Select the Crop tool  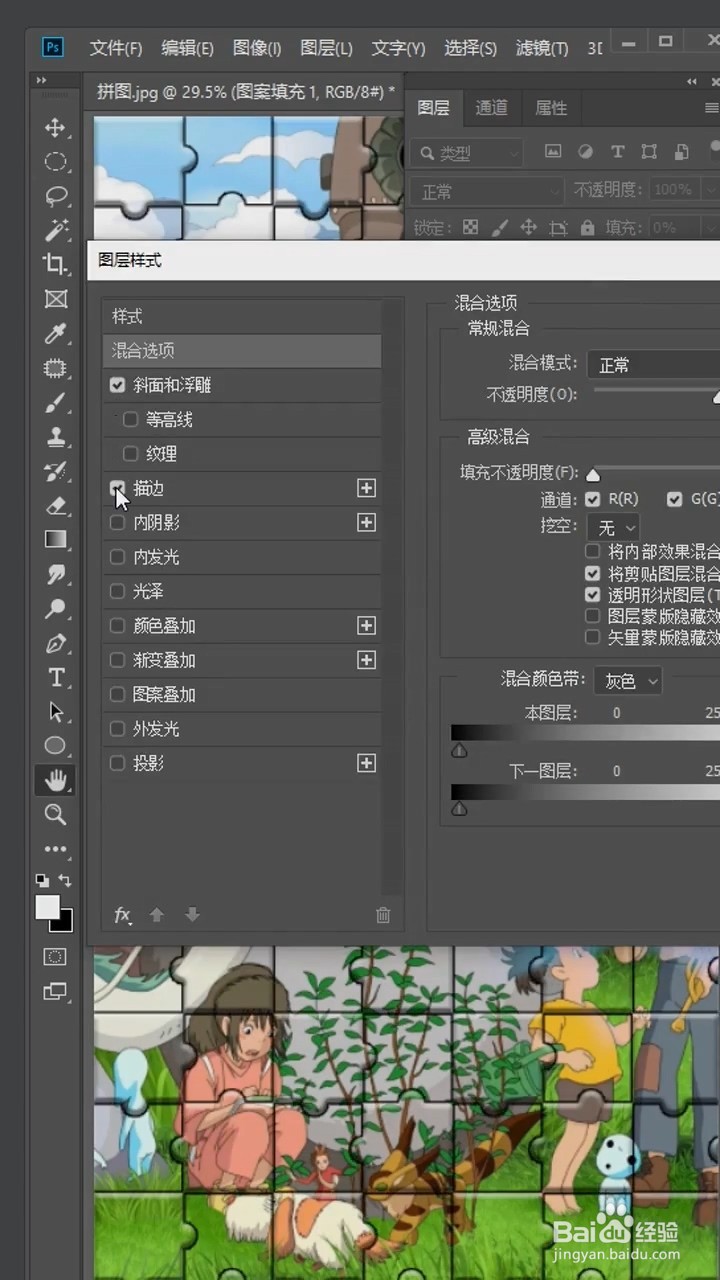click(55, 264)
